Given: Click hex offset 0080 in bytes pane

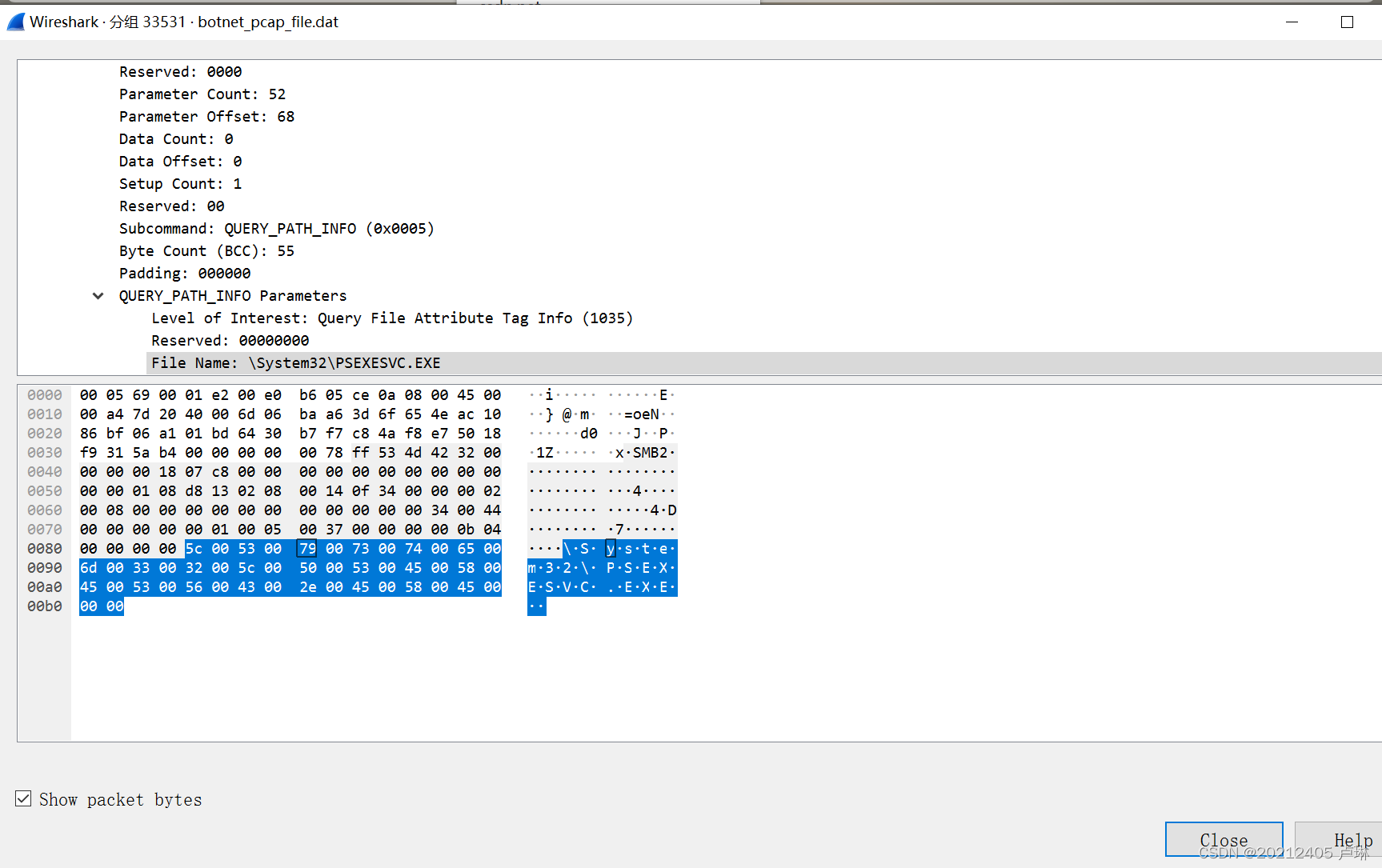Looking at the screenshot, I should [45, 549].
